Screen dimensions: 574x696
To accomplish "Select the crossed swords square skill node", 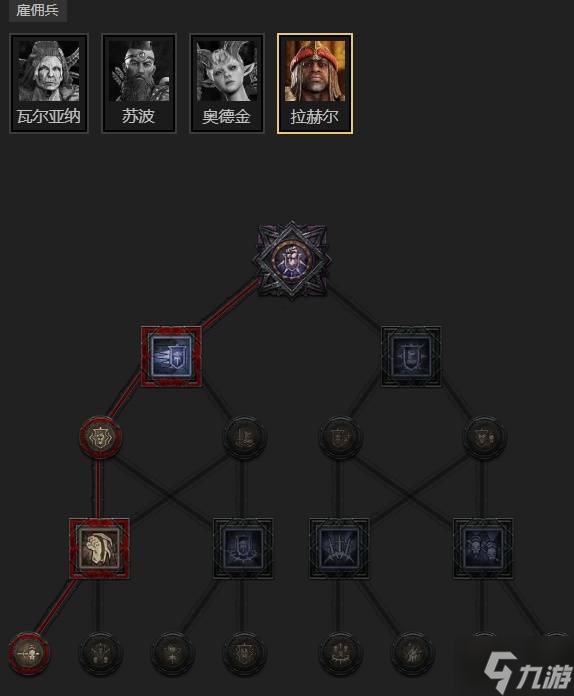I will pos(339,549).
